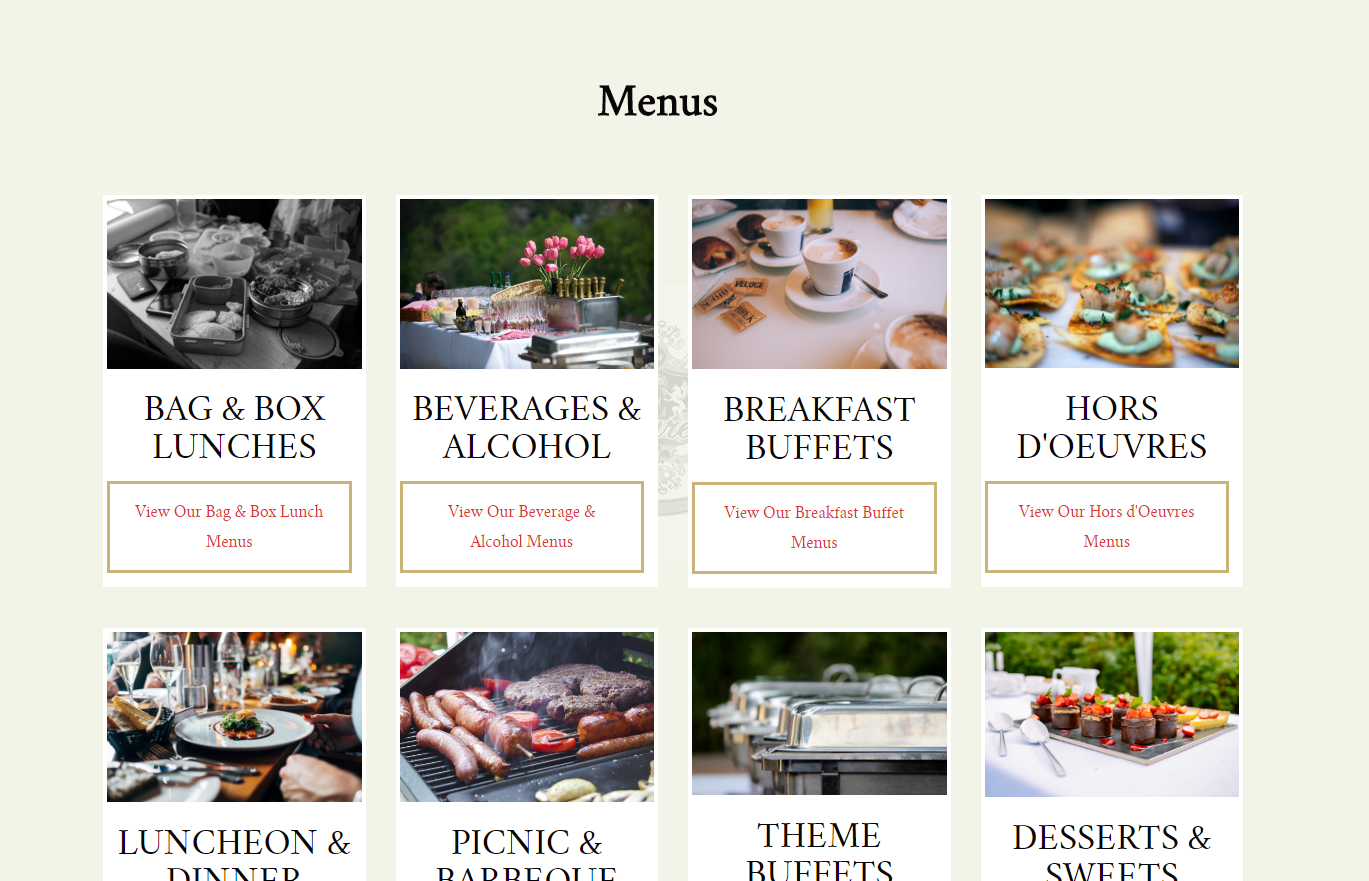Image resolution: width=1369 pixels, height=881 pixels.
Task: Select the coffee cups breakfast photo
Action: (x=819, y=284)
